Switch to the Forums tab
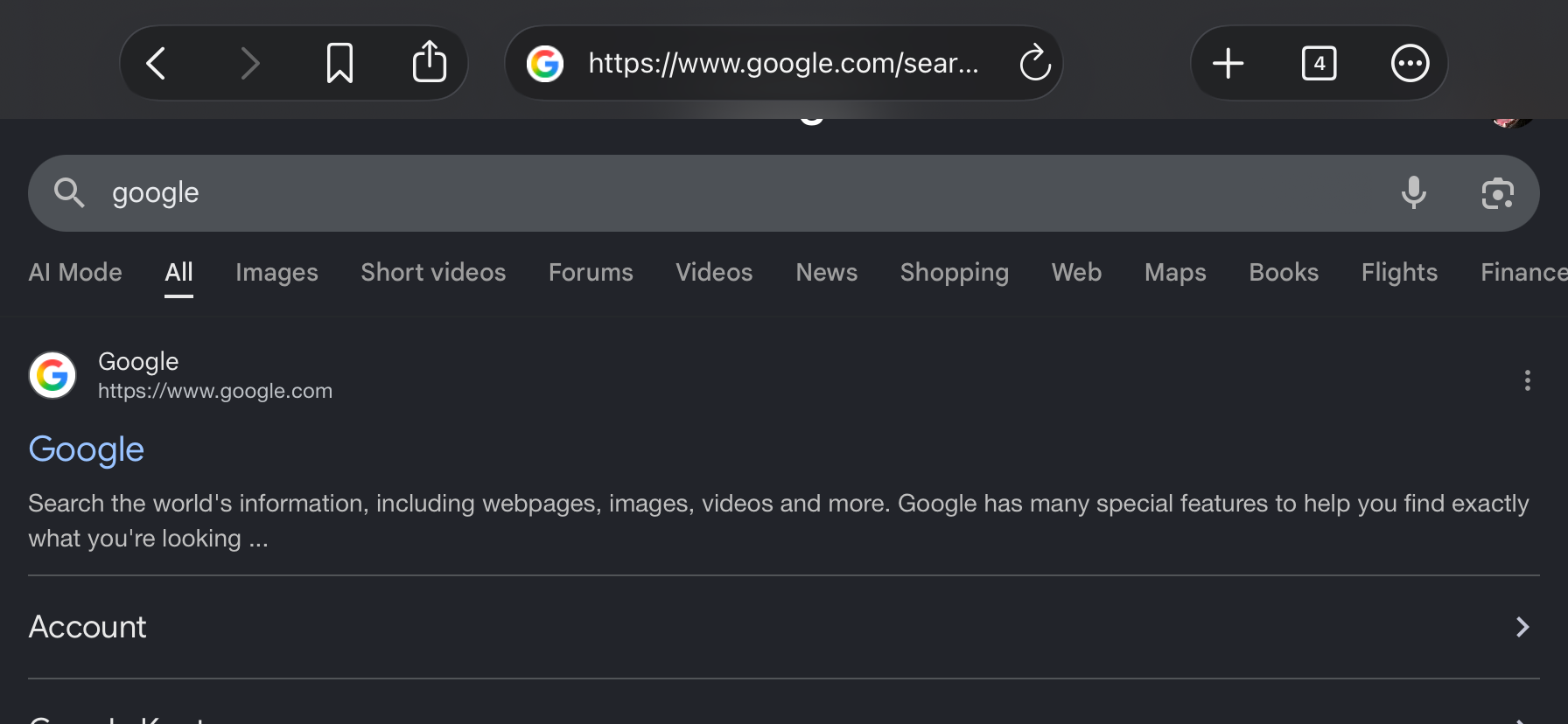 (591, 273)
